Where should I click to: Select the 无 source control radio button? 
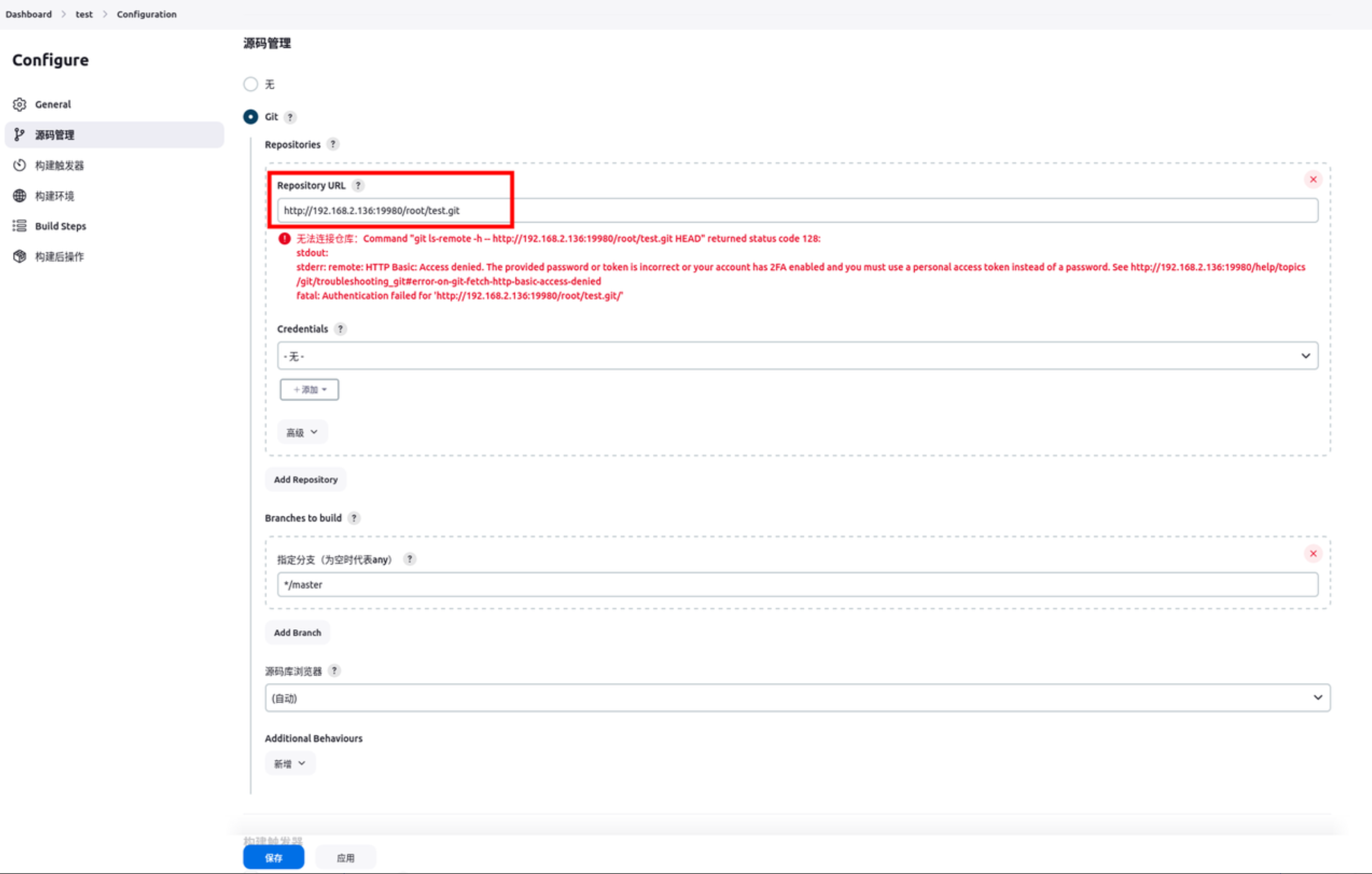coord(250,84)
